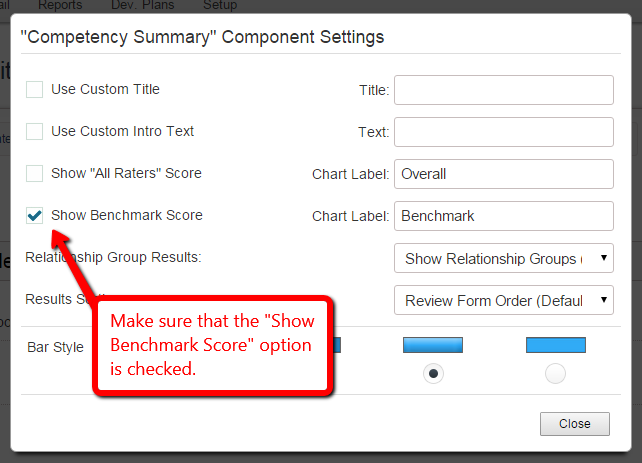Click arrow on Results Sorting dropdown
642x463 pixels.
604,300
